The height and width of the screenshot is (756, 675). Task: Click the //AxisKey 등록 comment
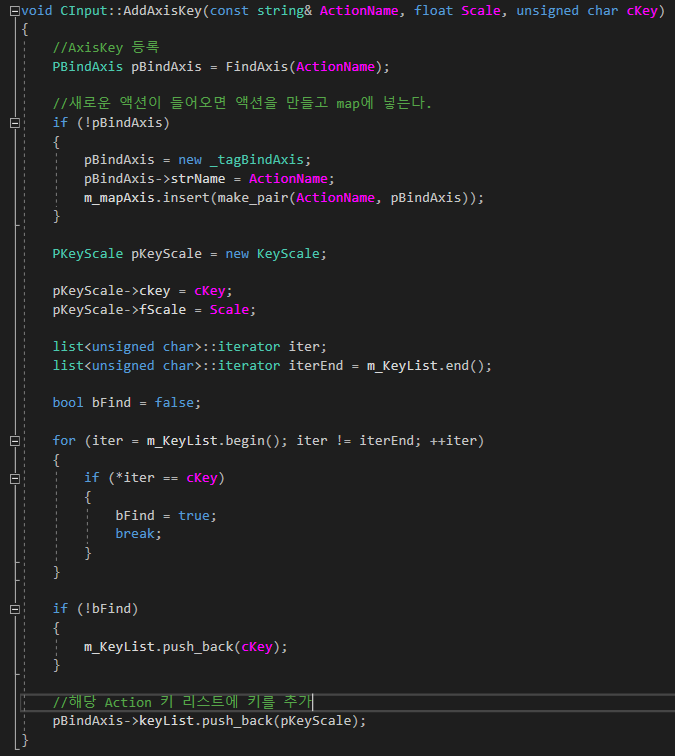point(106,47)
